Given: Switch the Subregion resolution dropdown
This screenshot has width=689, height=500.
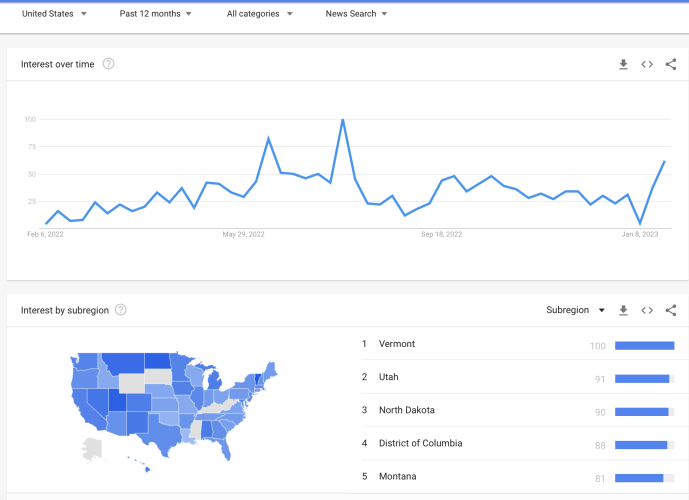Looking at the screenshot, I should pyautogui.click(x=575, y=310).
